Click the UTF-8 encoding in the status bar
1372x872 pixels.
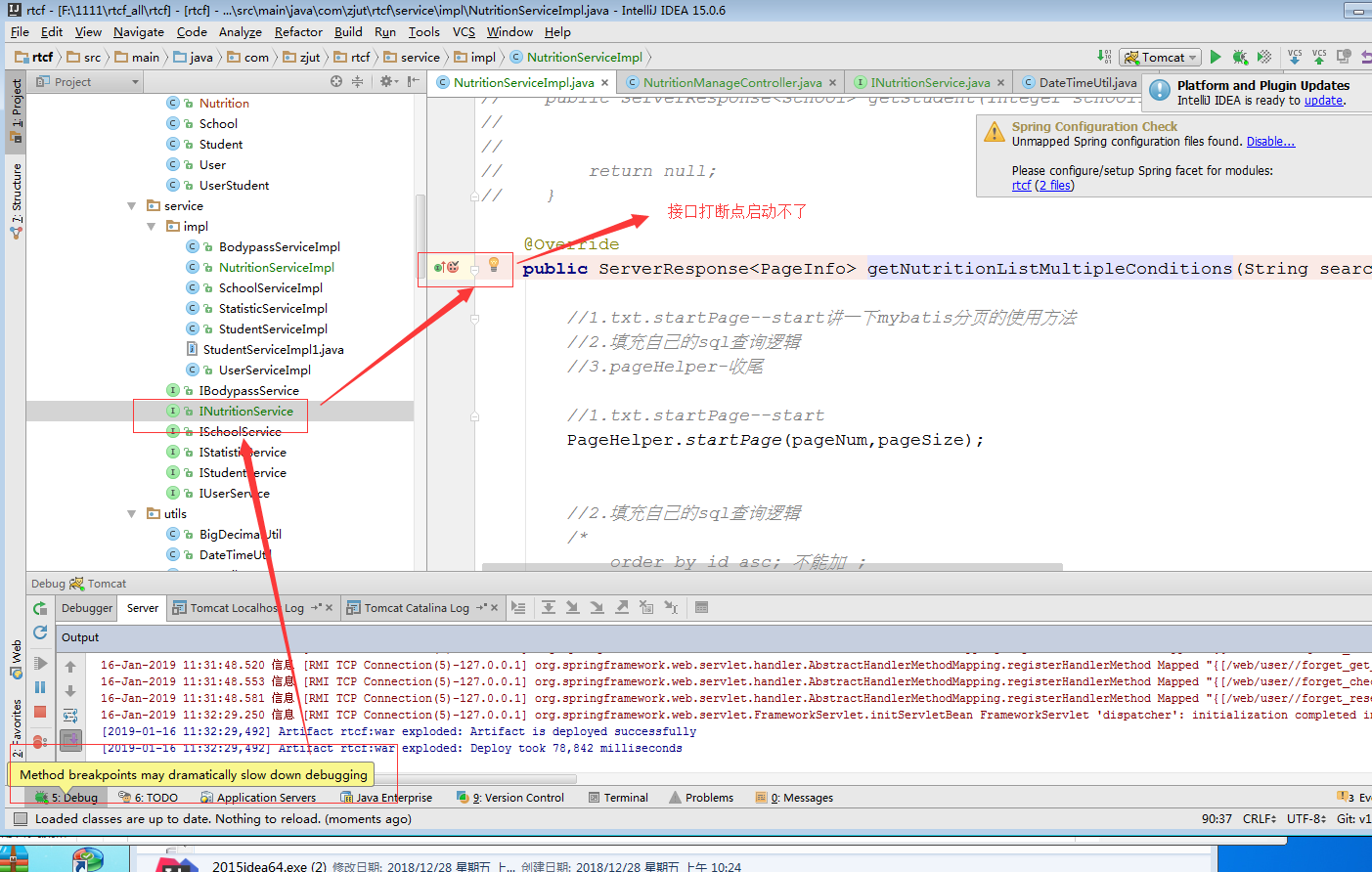pos(1306,819)
